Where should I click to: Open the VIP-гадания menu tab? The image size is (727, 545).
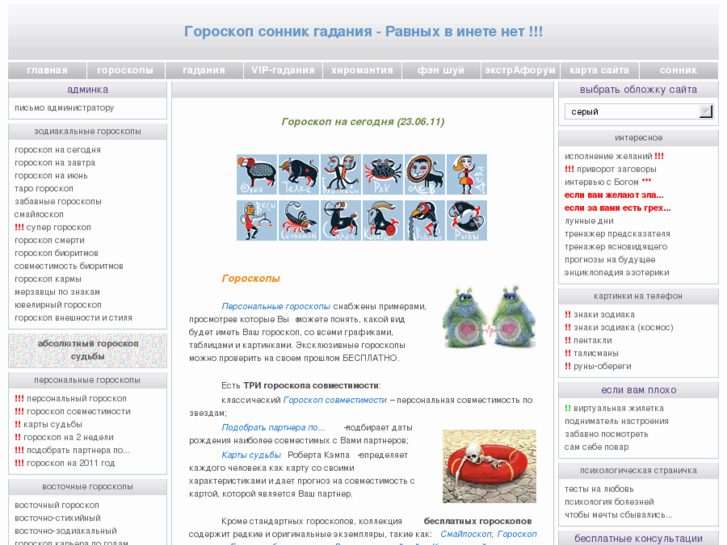point(283,70)
